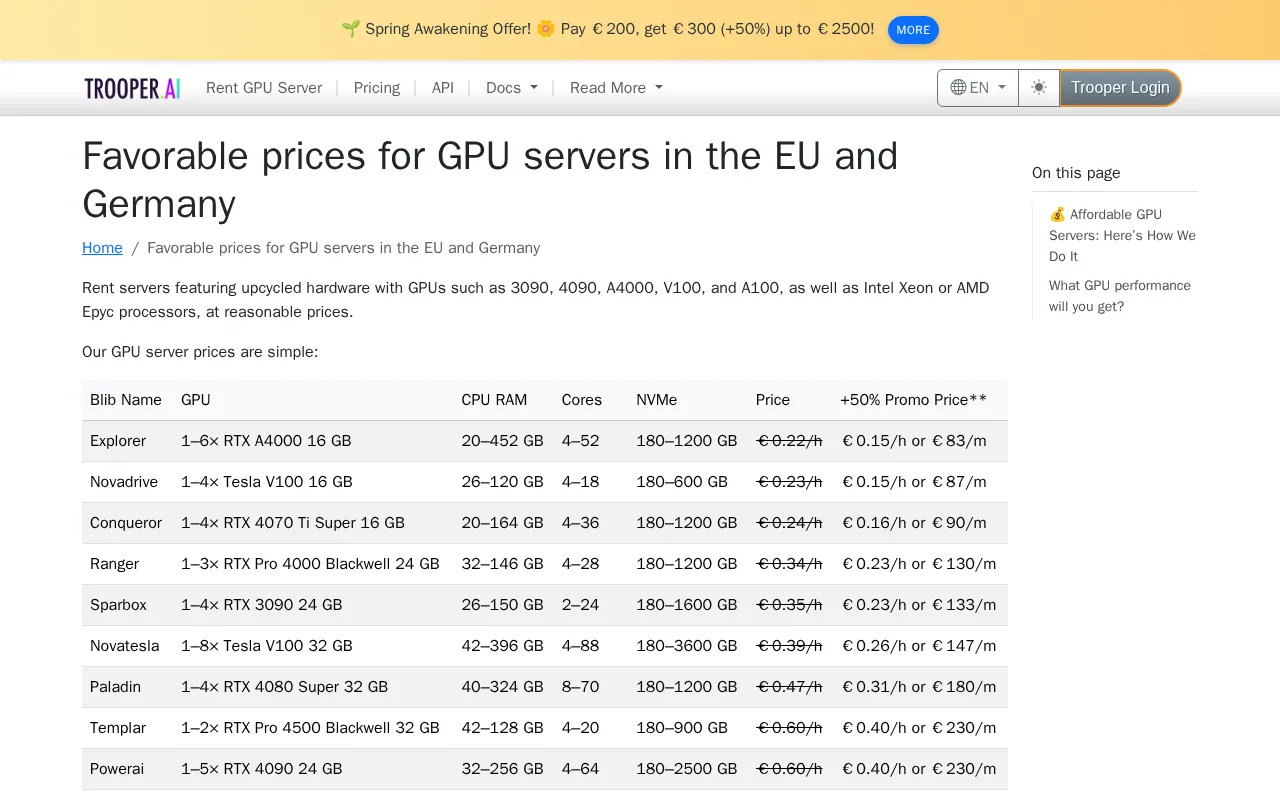
Task: Click the '+50% Promo Price**' column header
Action: tap(914, 400)
